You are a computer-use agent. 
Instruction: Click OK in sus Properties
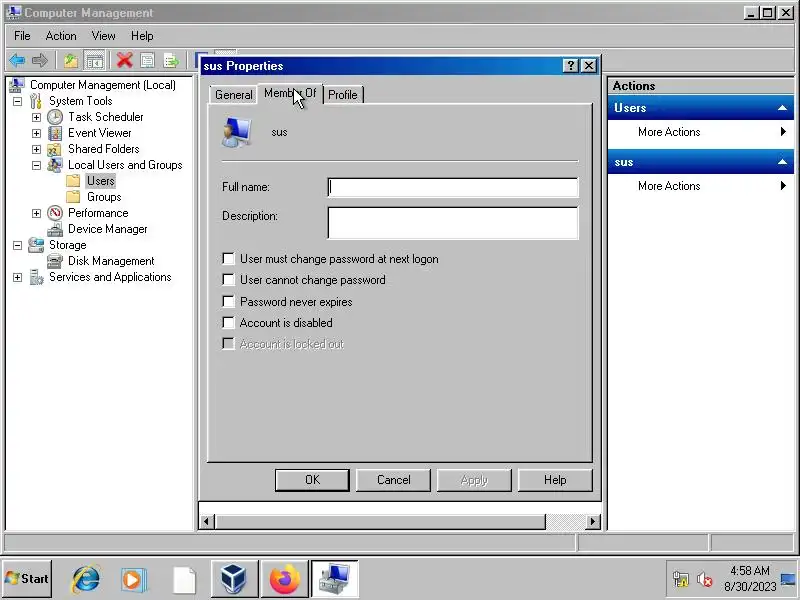(312, 480)
